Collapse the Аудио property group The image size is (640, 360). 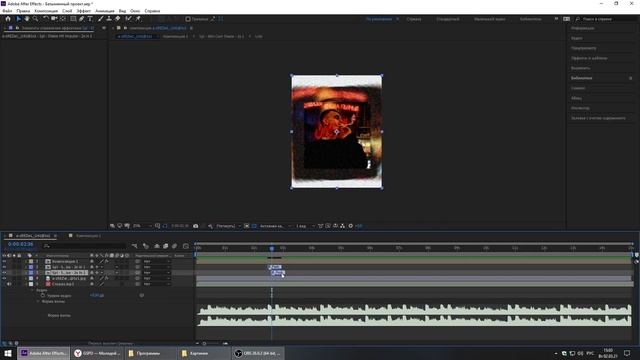32,290
